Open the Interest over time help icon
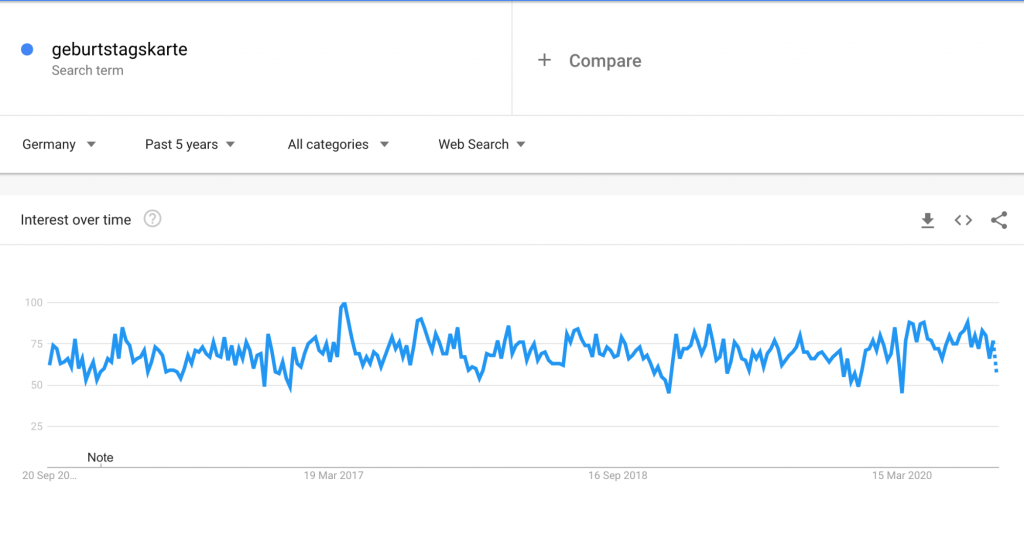 click(152, 219)
